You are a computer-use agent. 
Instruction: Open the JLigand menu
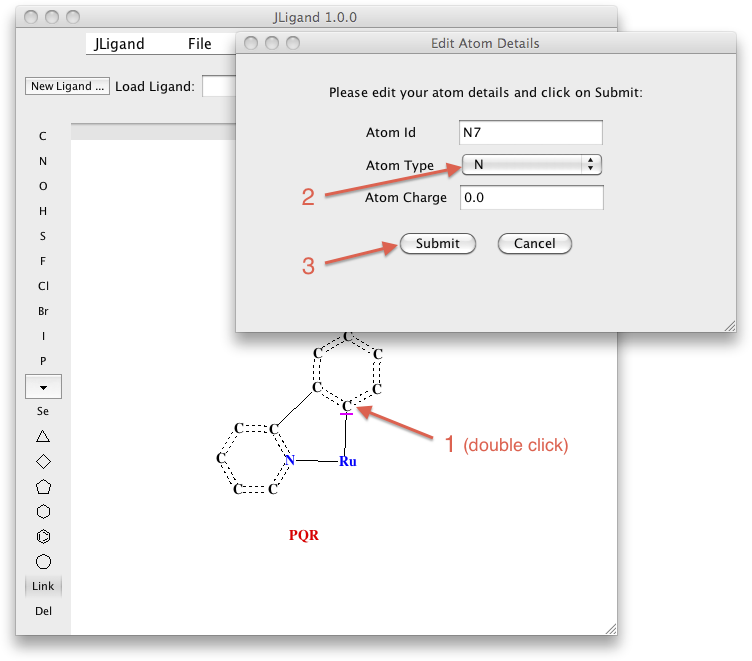point(119,44)
